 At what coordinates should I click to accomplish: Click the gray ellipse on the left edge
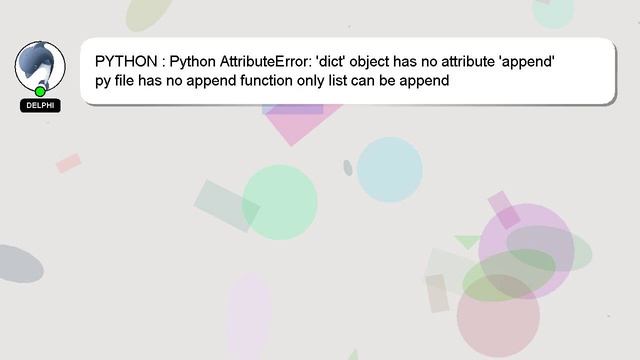click(20, 264)
